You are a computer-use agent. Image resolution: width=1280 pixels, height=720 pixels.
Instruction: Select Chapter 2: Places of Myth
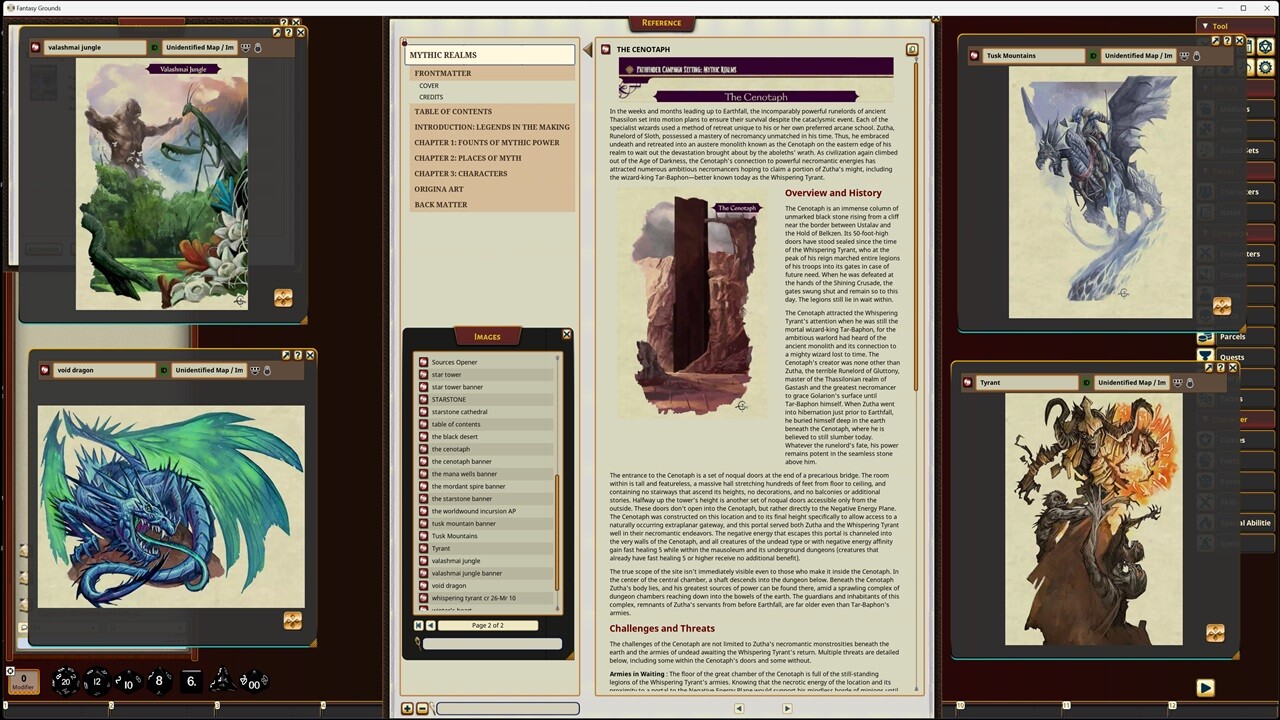468,158
